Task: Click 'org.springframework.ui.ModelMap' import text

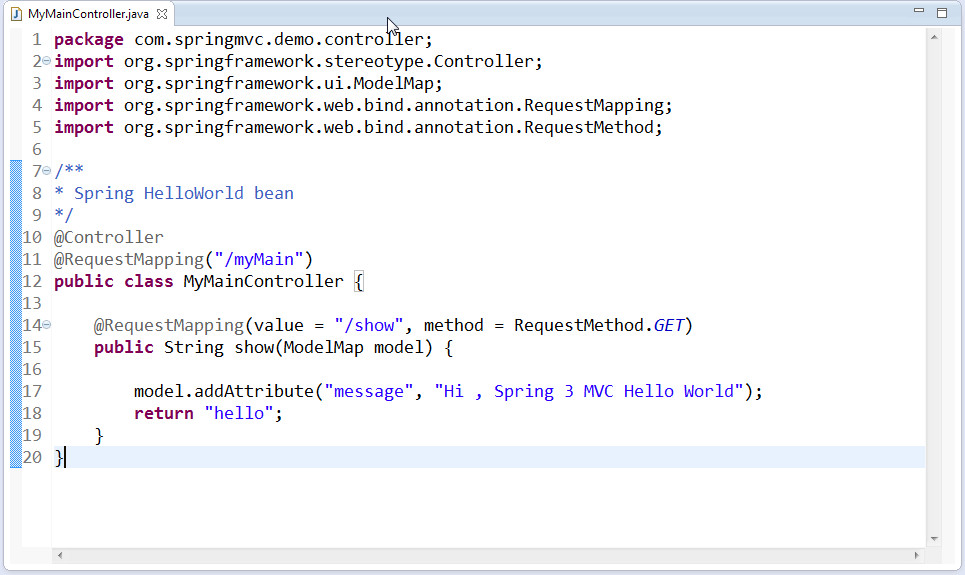Action: 279,84
